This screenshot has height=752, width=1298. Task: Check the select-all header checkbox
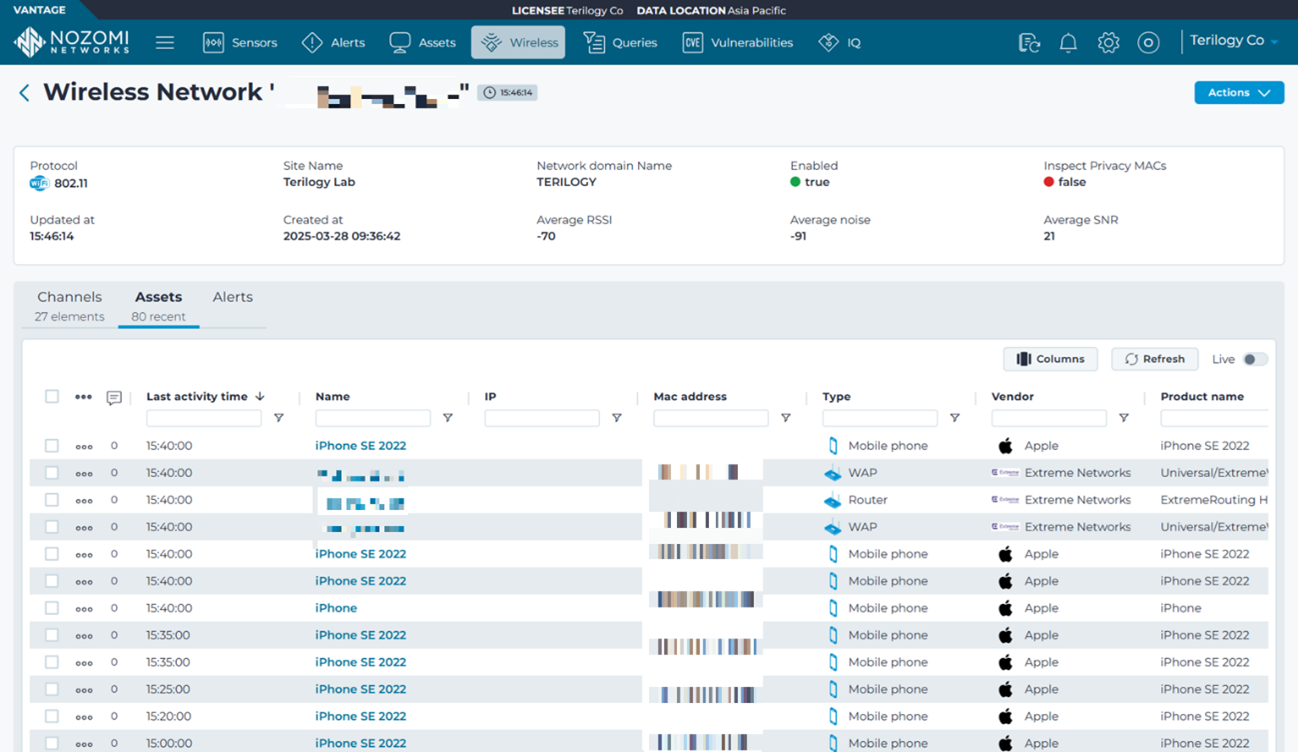52,397
